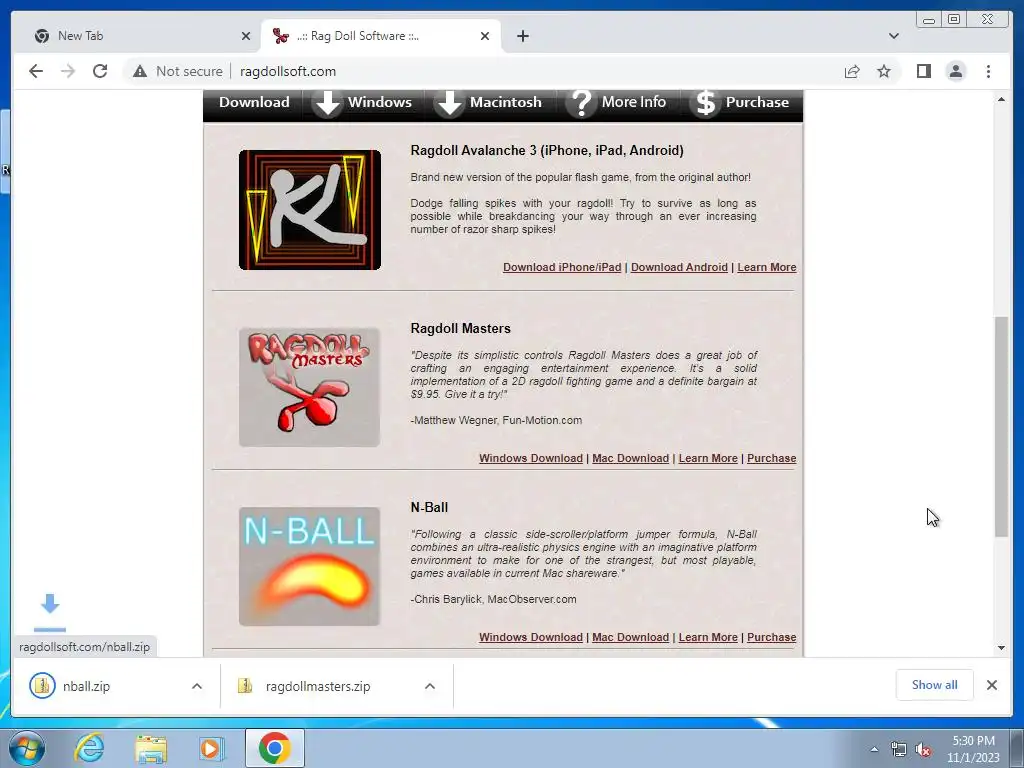This screenshot has width=1024, height=768.
Task: Click the Not secure warning icon
Action: 140,71
